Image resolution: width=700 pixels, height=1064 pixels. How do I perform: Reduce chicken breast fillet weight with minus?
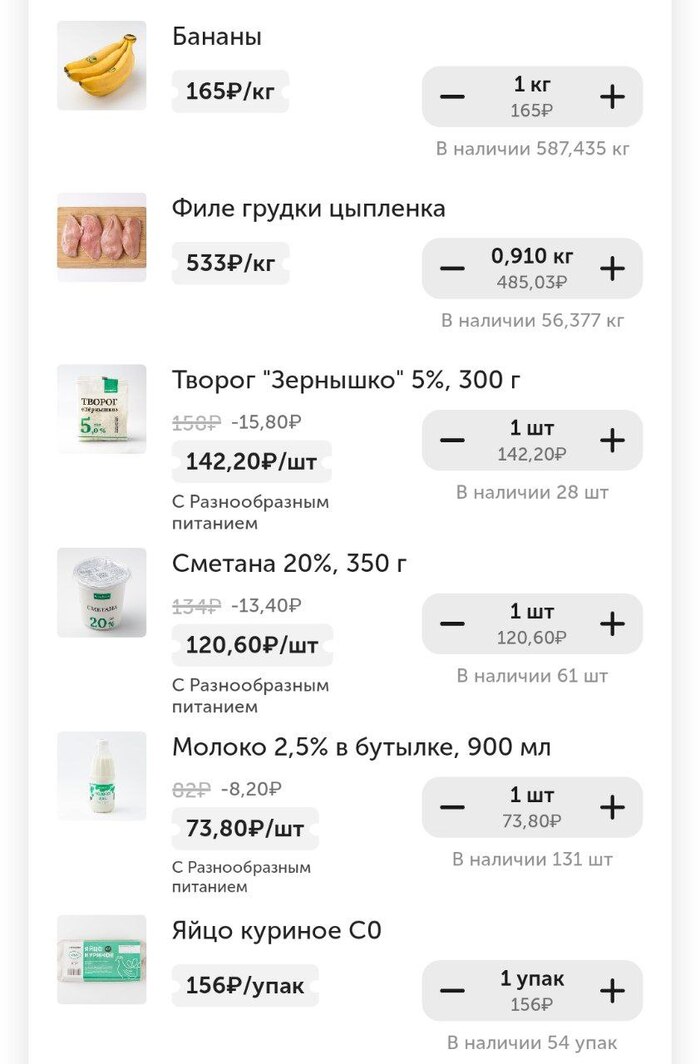(x=452, y=269)
